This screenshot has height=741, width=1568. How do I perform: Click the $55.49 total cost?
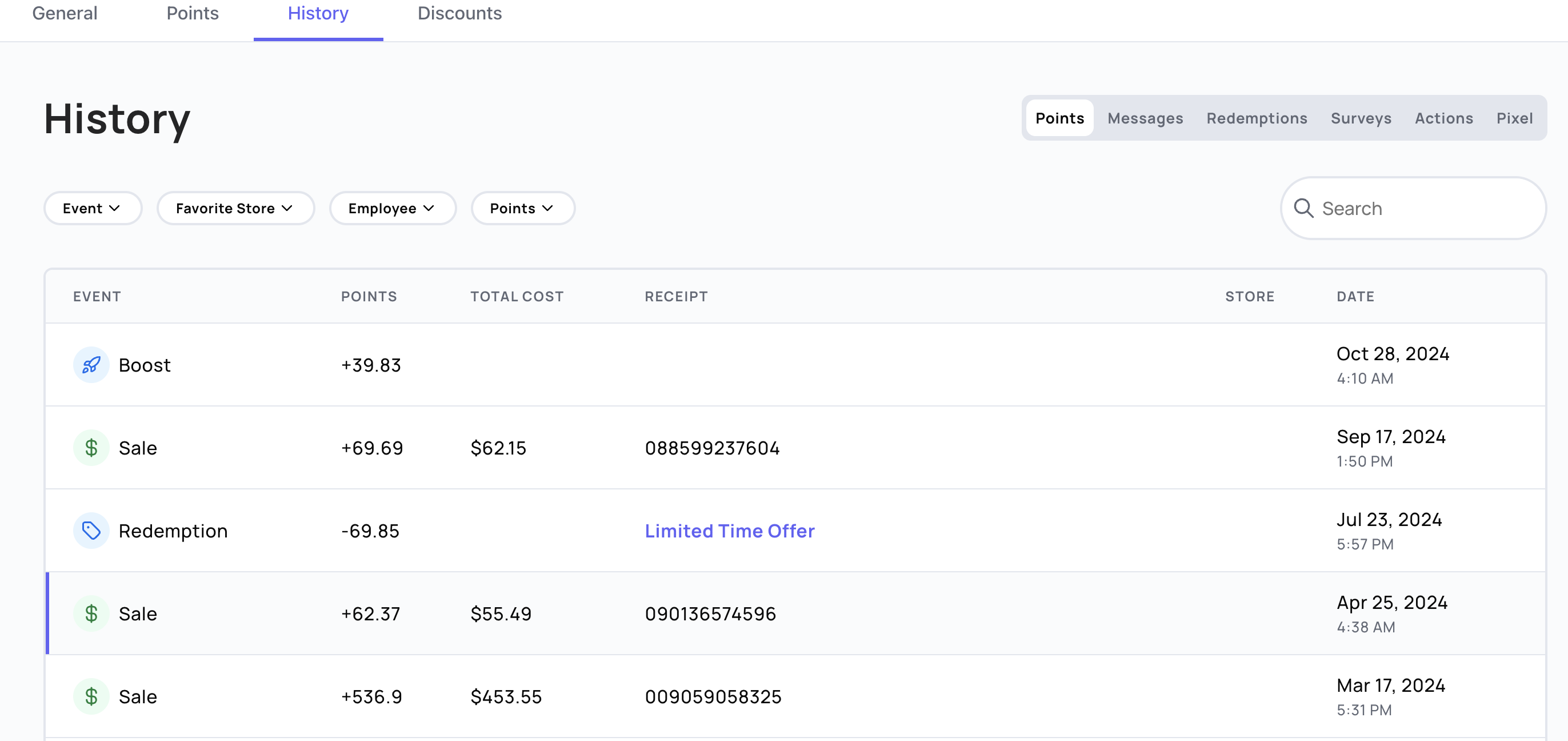pos(501,613)
